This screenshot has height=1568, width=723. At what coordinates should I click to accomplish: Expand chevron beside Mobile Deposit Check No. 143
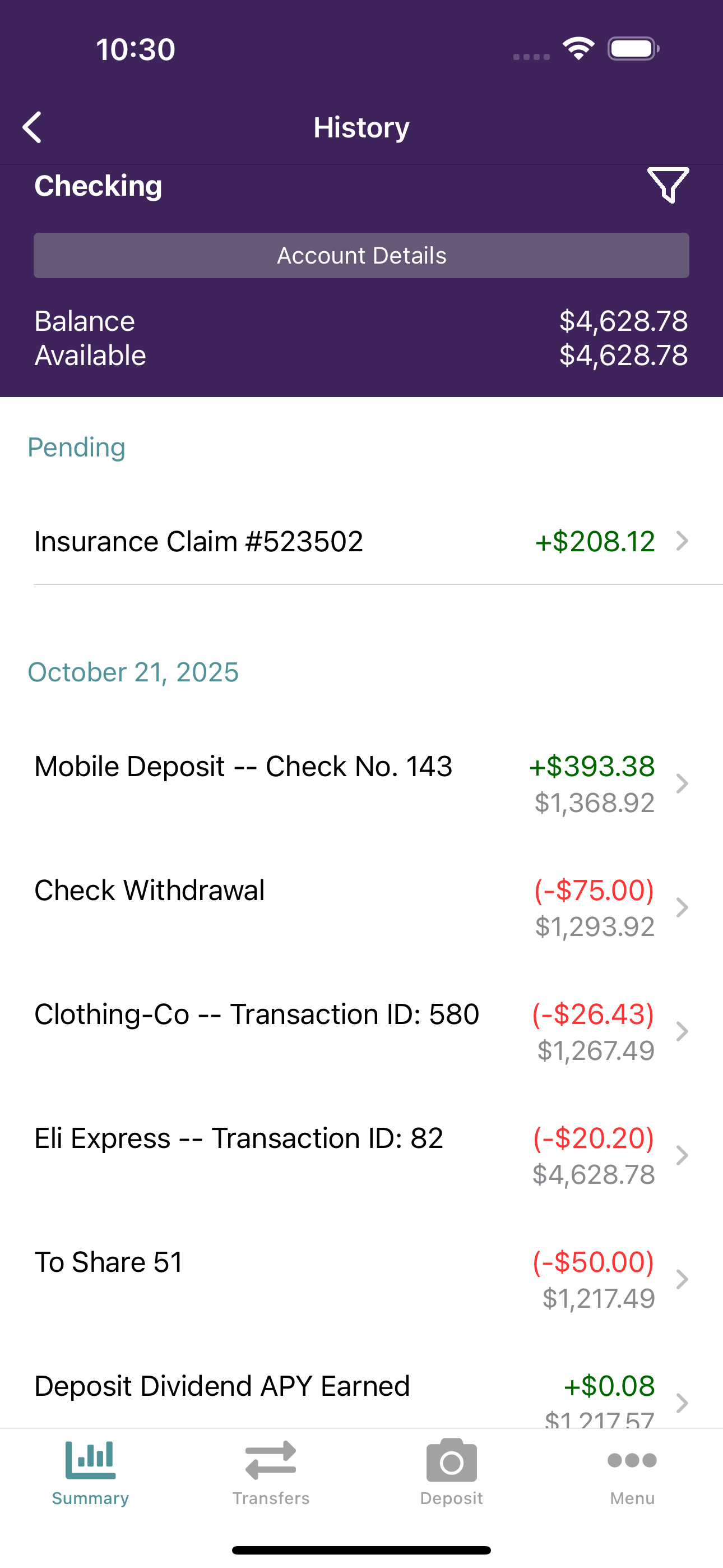point(682,783)
